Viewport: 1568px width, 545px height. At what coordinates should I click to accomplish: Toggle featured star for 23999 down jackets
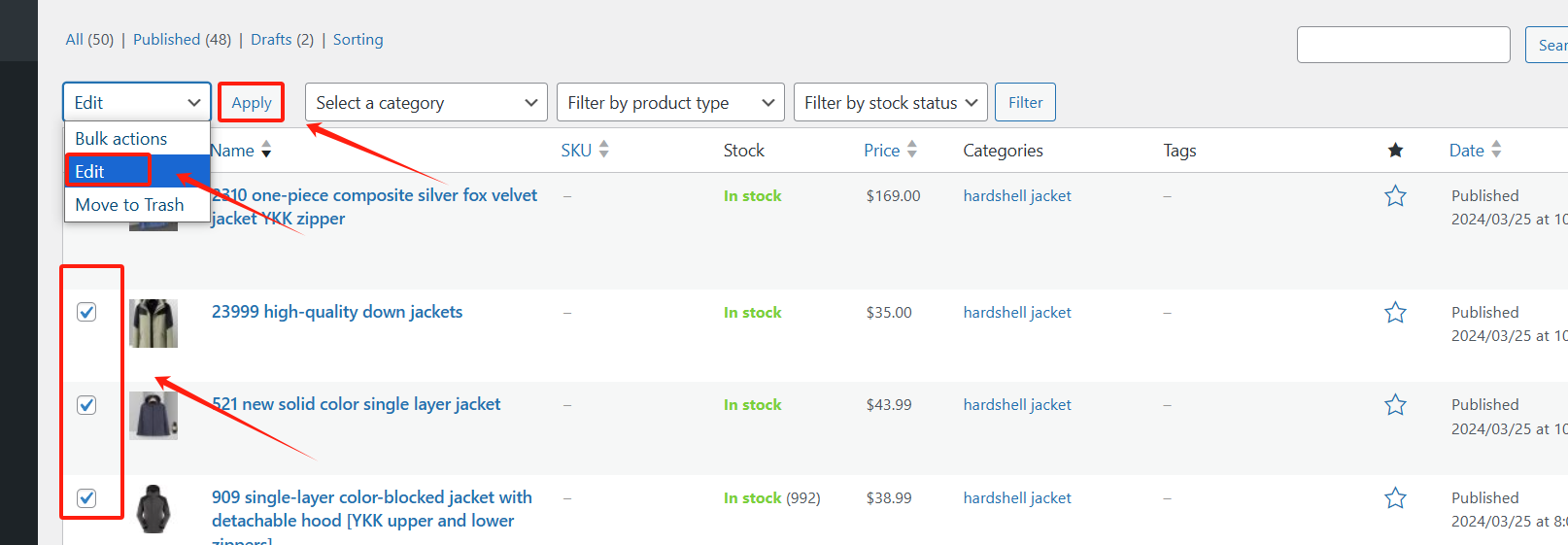pyautogui.click(x=1395, y=313)
